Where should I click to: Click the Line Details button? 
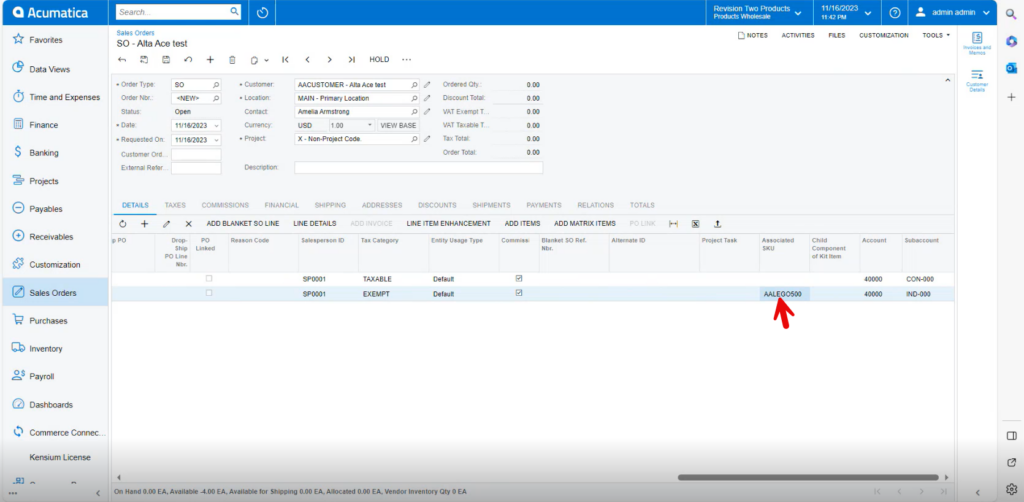[315, 223]
